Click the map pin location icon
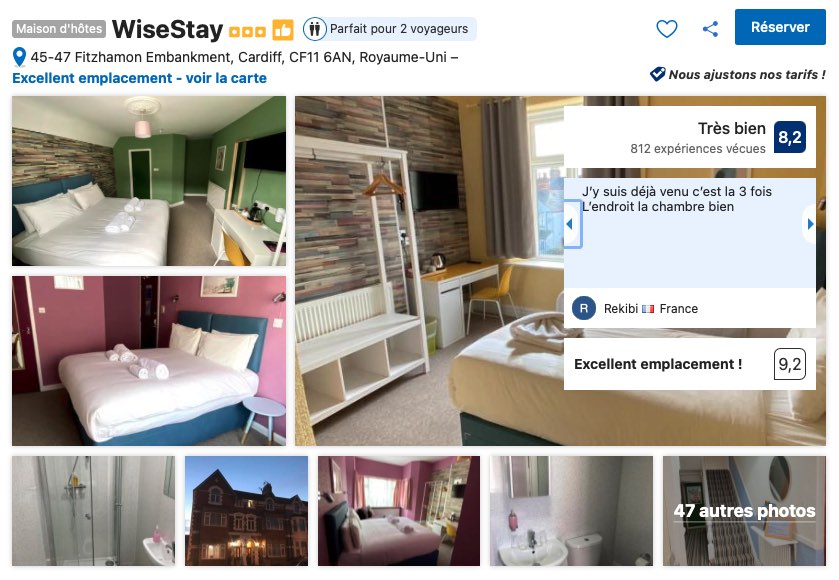 pyautogui.click(x=19, y=57)
